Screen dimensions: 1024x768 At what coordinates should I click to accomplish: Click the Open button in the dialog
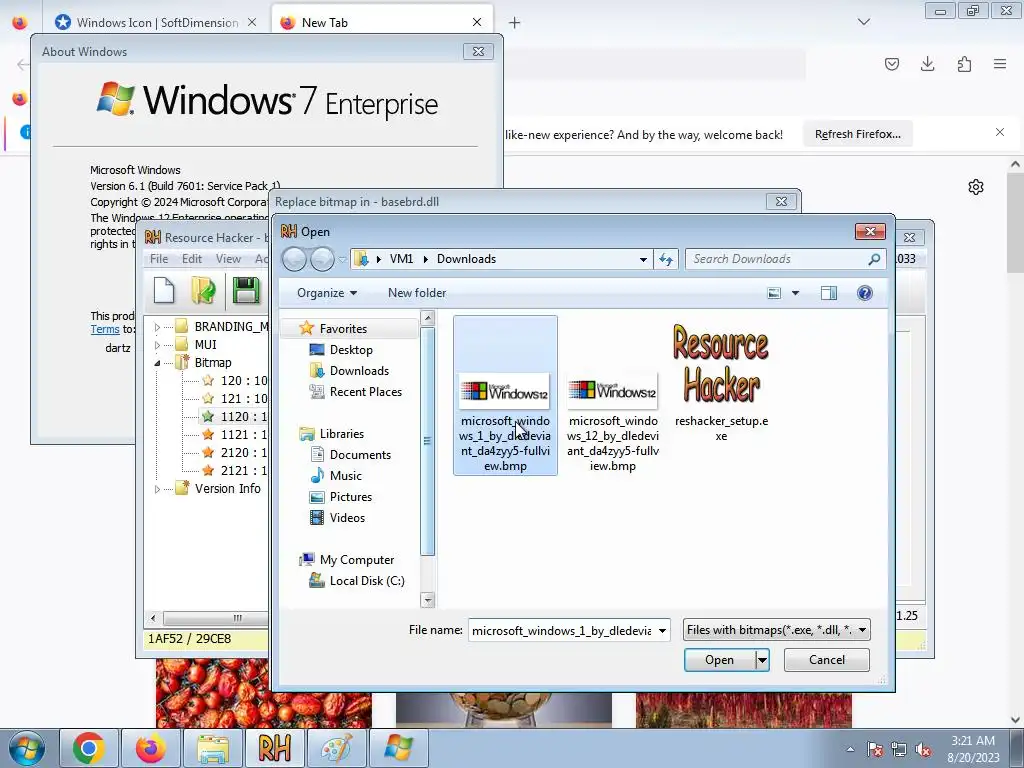(719, 660)
